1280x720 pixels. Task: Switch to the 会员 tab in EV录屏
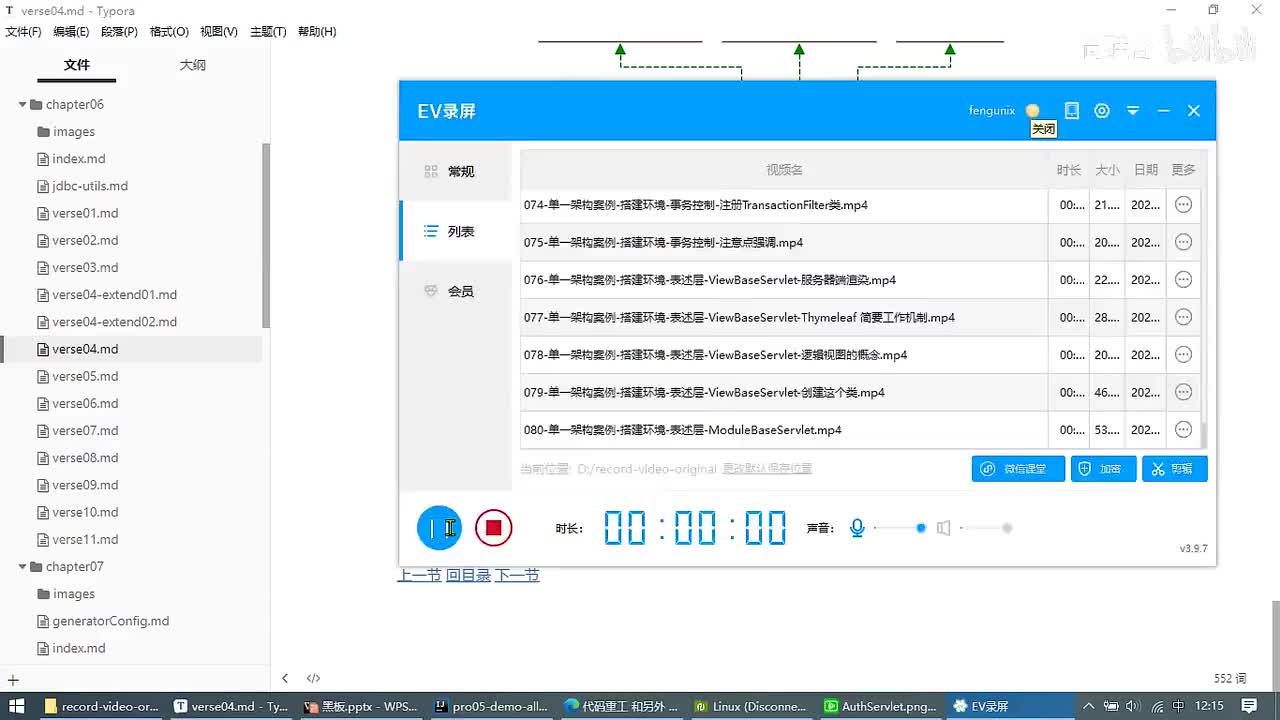(x=455, y=291)
